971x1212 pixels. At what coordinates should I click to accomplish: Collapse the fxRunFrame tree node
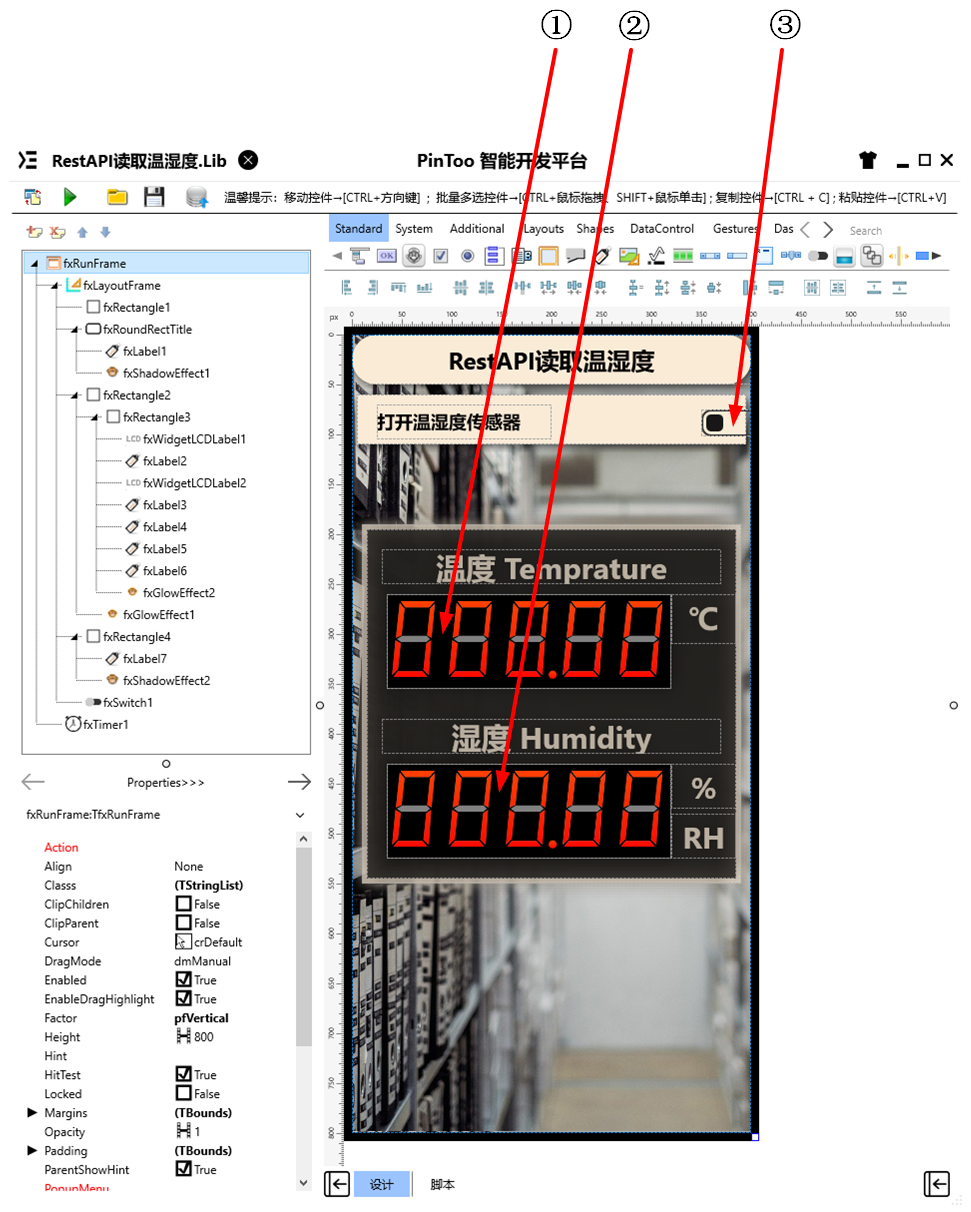pos(35,264)
